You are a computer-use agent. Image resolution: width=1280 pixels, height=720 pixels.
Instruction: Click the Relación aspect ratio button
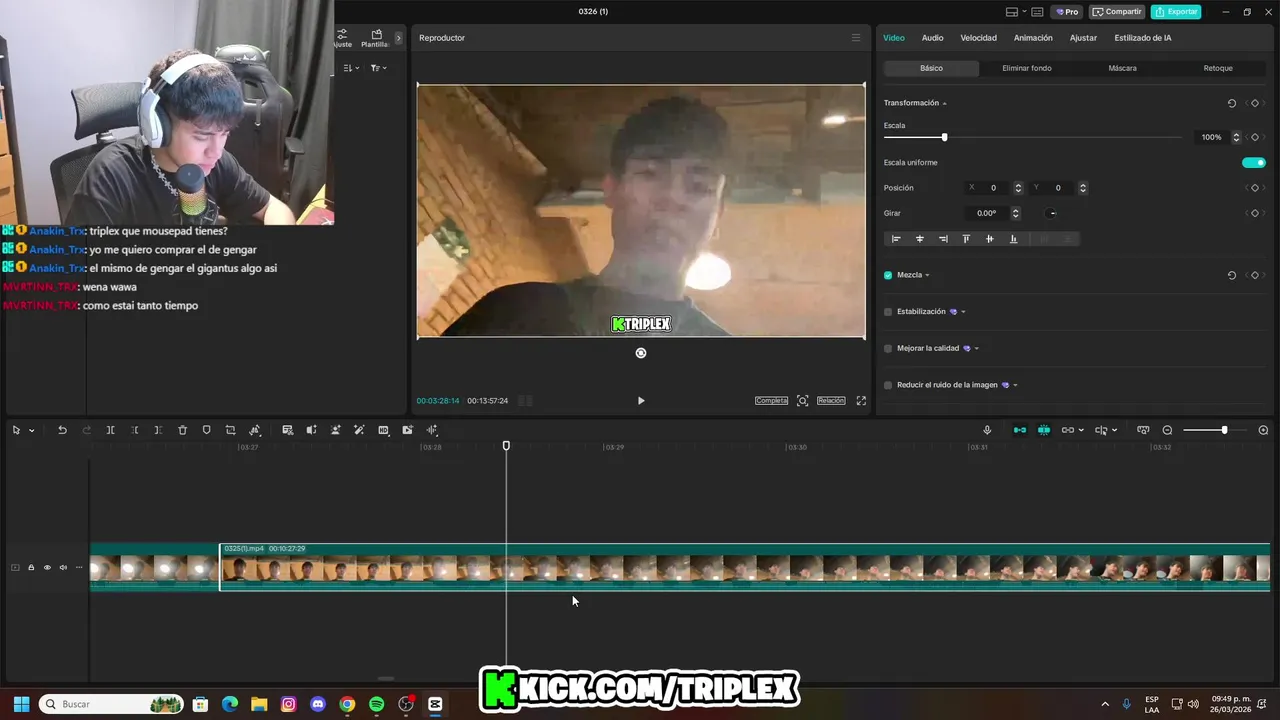click(831, 401)
